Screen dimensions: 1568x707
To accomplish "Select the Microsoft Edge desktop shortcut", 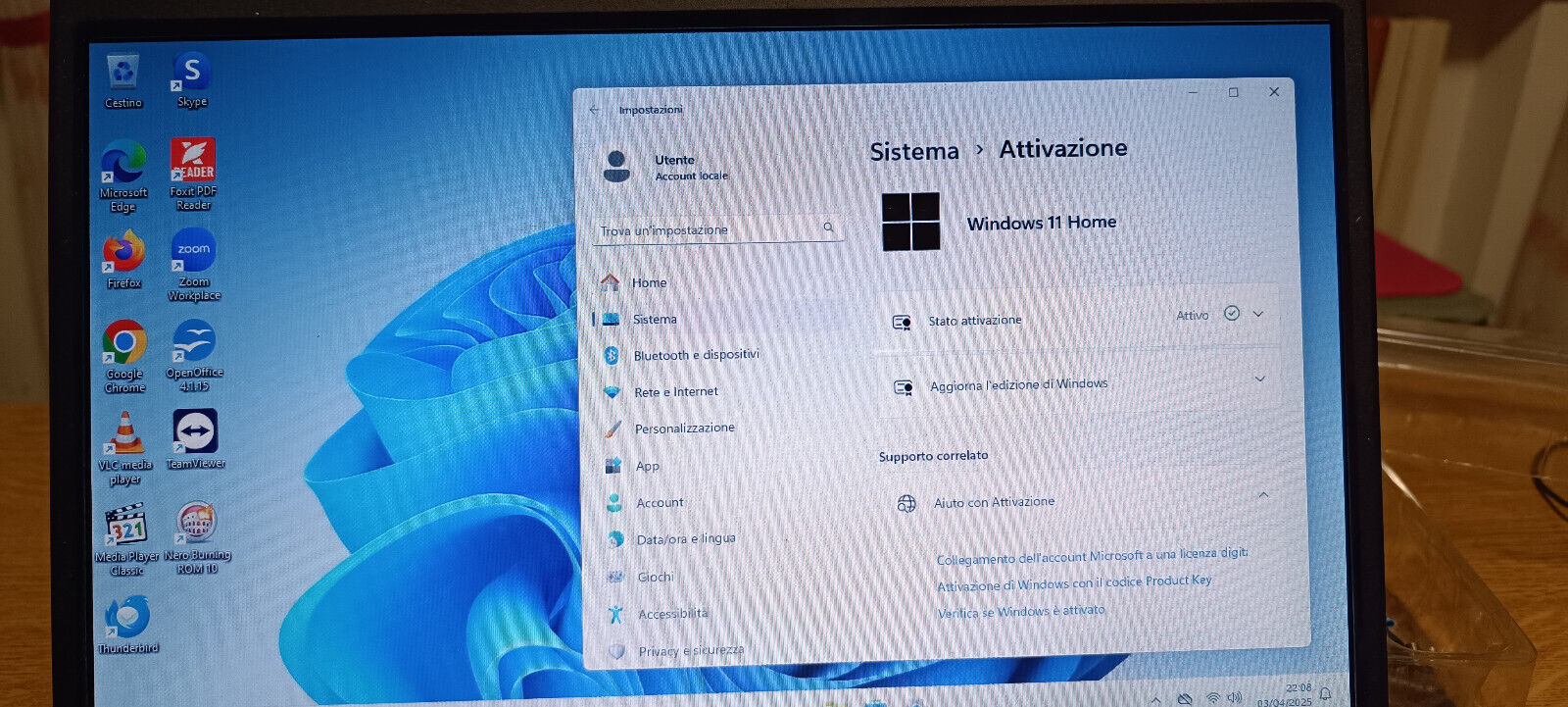I will click(123, 177).
